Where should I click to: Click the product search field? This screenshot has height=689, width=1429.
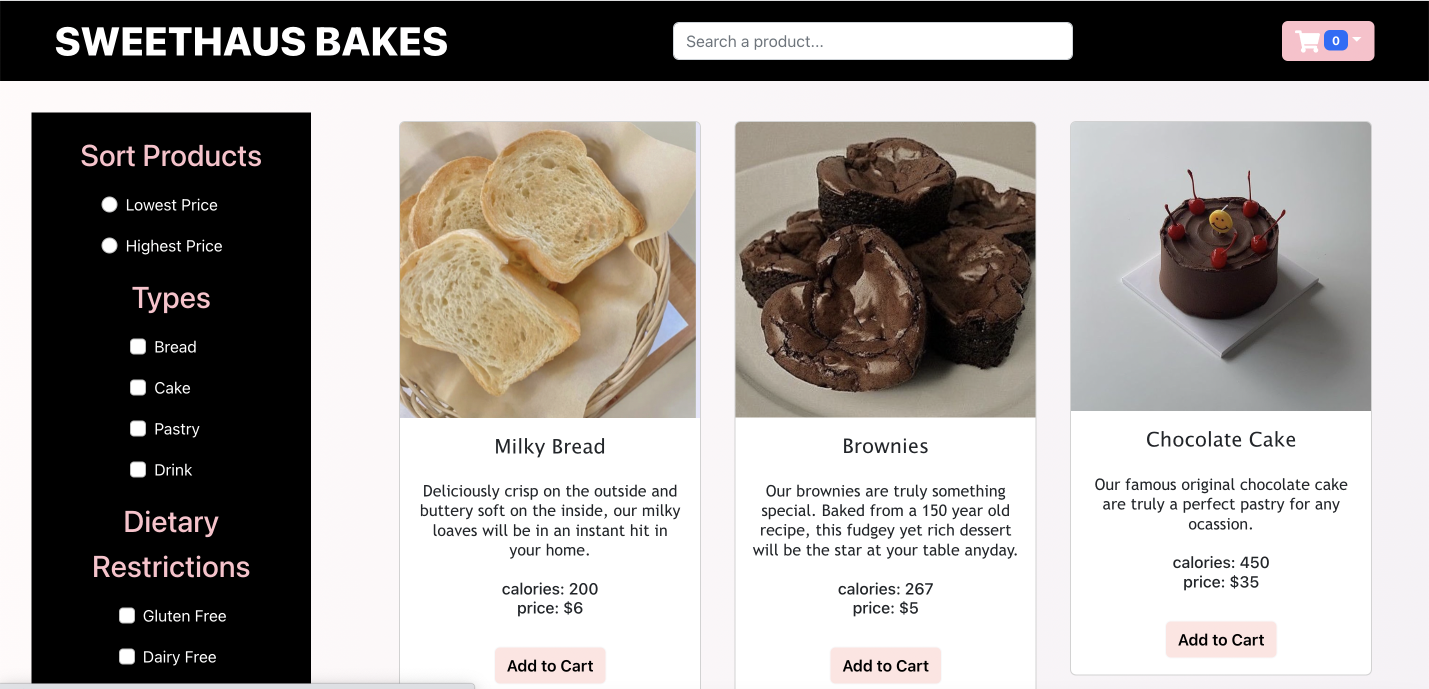(x=872, y=42)
